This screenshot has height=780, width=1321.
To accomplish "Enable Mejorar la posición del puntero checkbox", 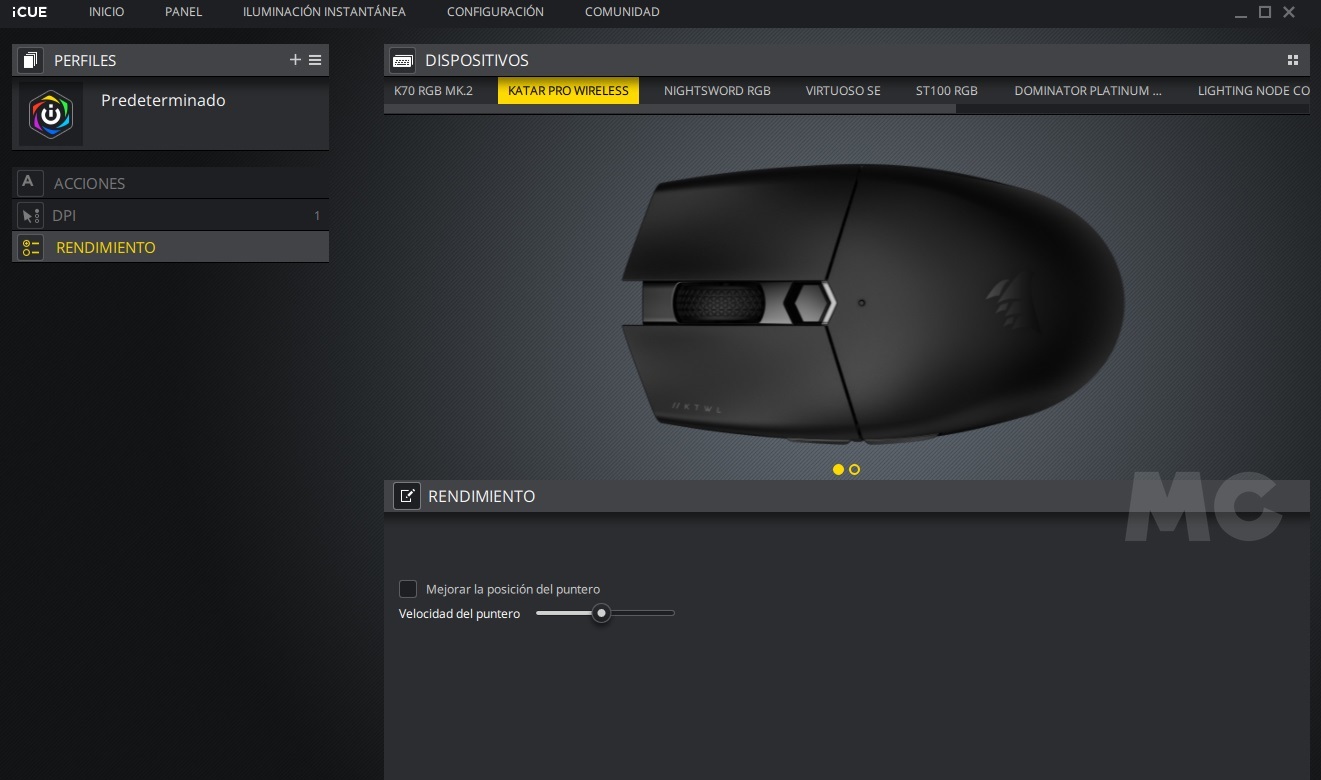I will pos(408,589).
